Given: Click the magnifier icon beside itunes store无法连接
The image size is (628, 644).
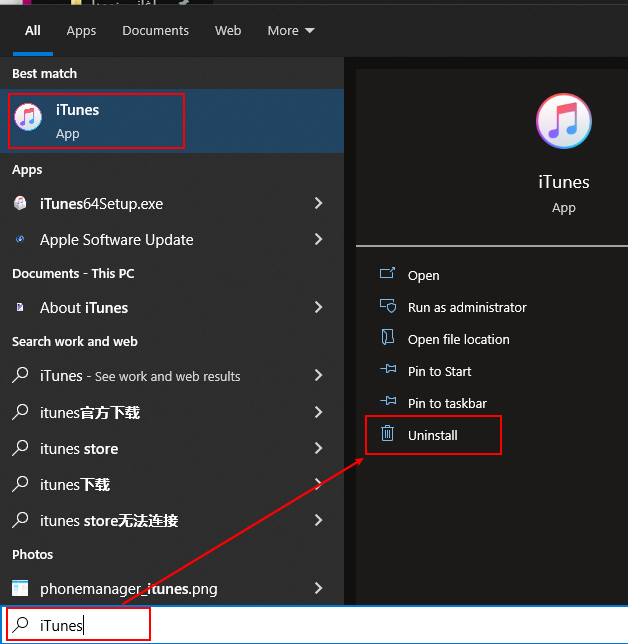Looking at the screenshot, I should coord(20,520).
